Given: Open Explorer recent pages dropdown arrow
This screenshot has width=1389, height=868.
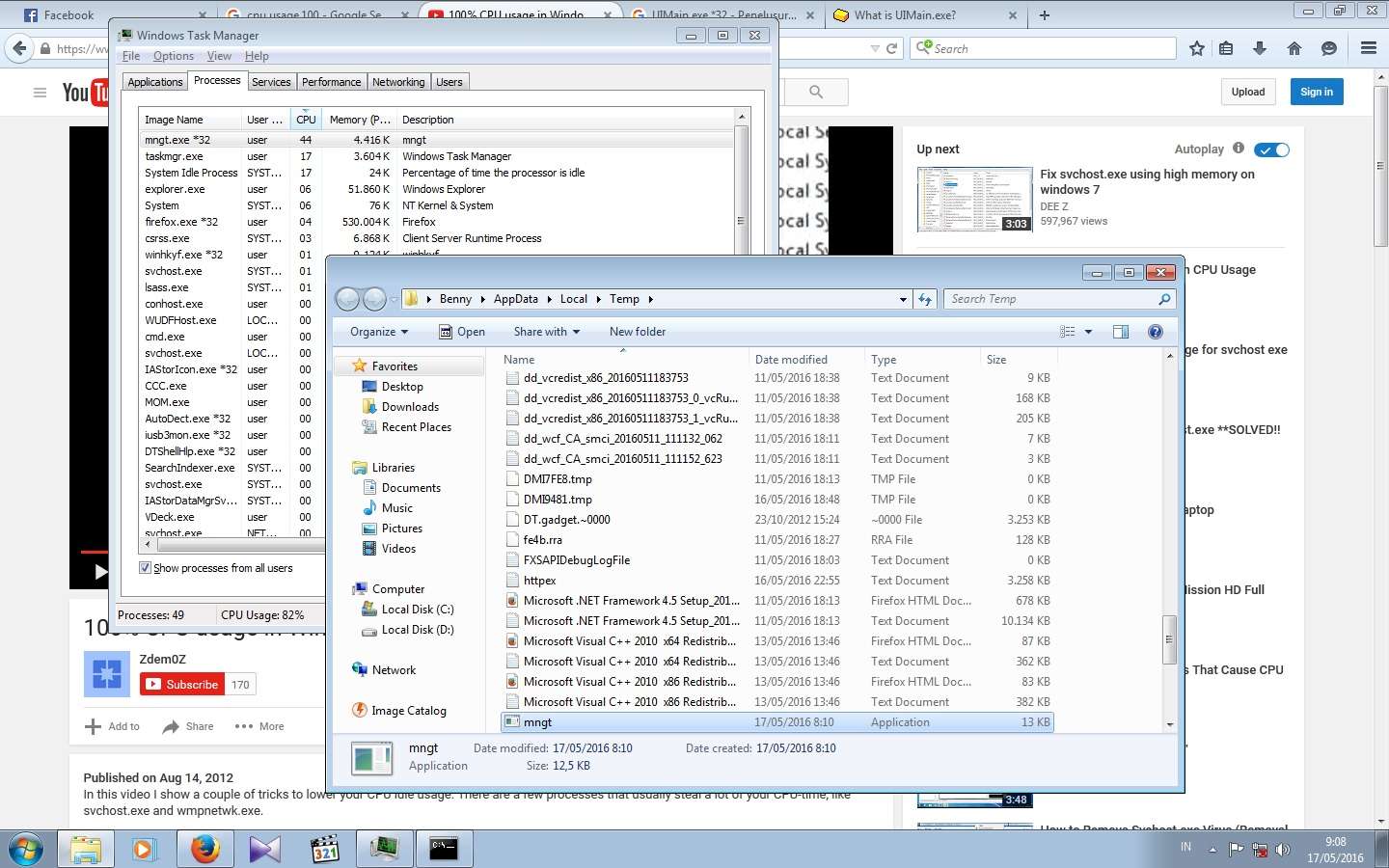Looking at the screenshot, I should pos(394,299).
